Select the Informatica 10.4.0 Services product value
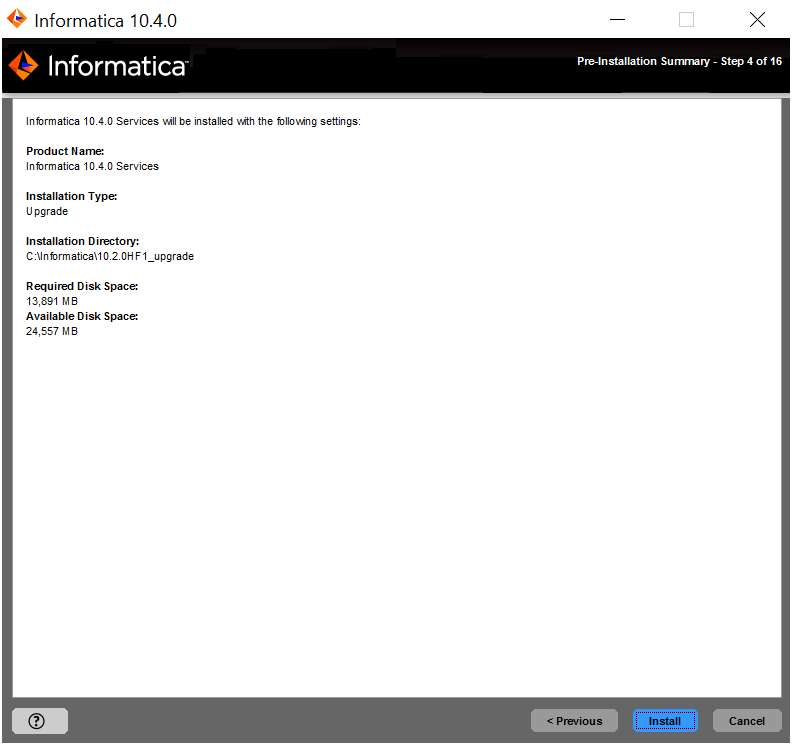The image size is (794, 745). click(92, 166)
